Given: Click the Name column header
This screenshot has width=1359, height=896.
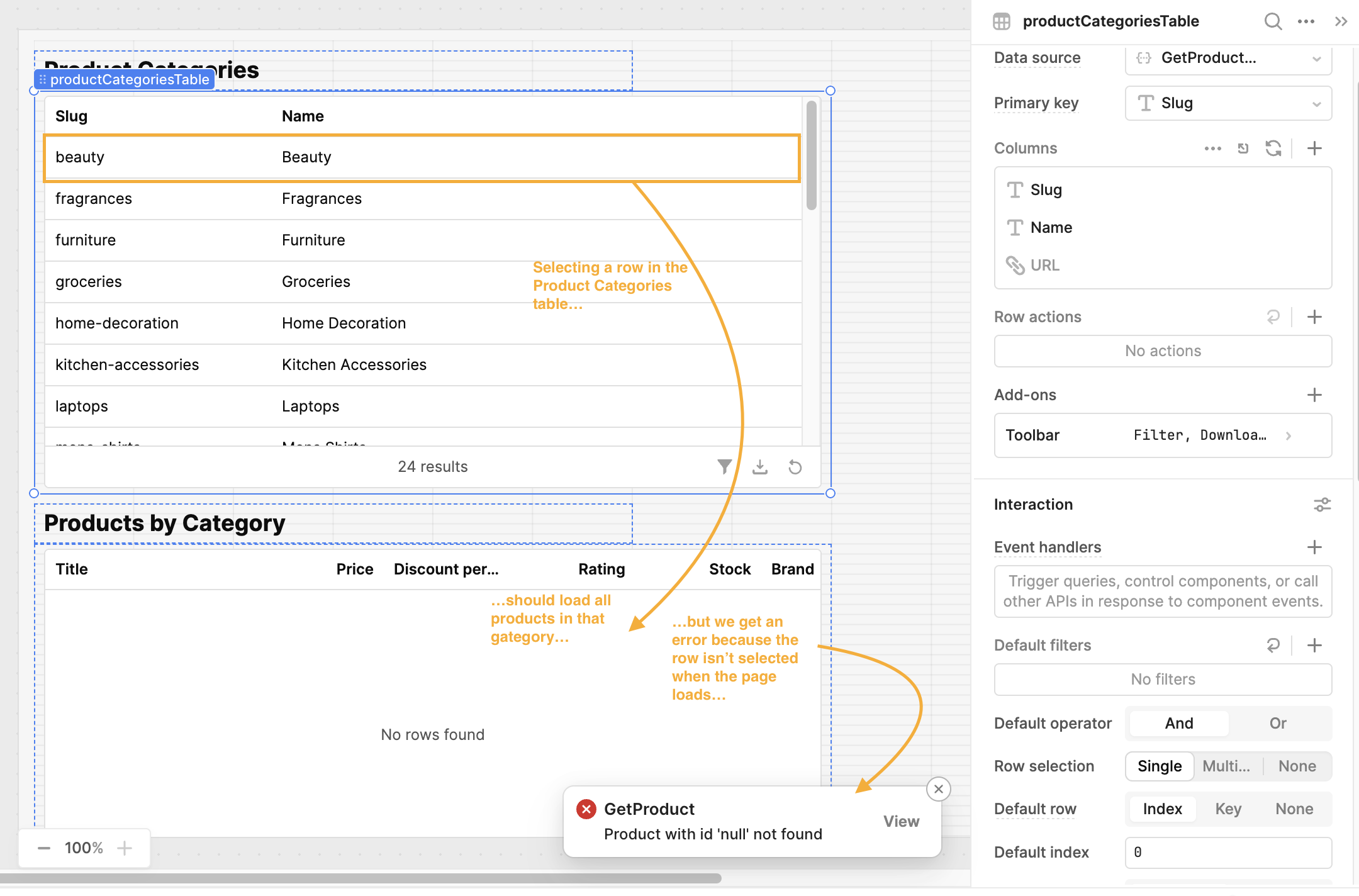Looking at the screenshot, I should pyautogui.click(x=303, y=116).
